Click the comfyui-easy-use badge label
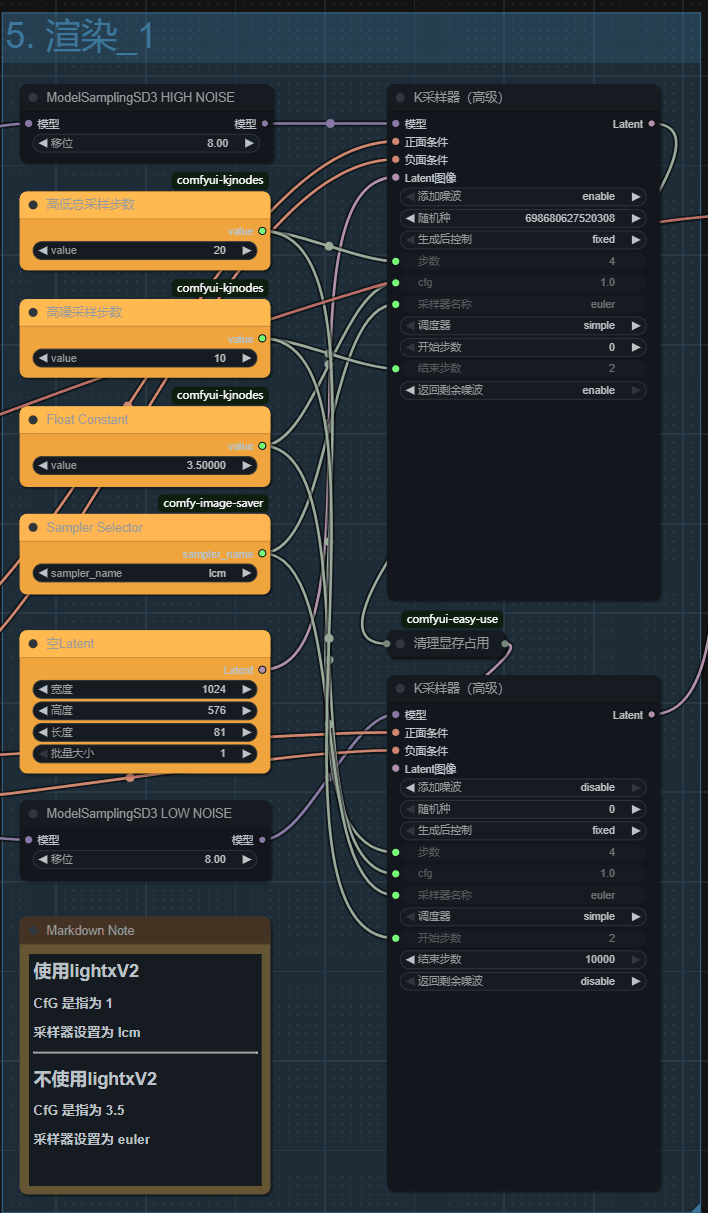Image resolution: width=708 pixels, height=1213 pixels. coord(452,620)
